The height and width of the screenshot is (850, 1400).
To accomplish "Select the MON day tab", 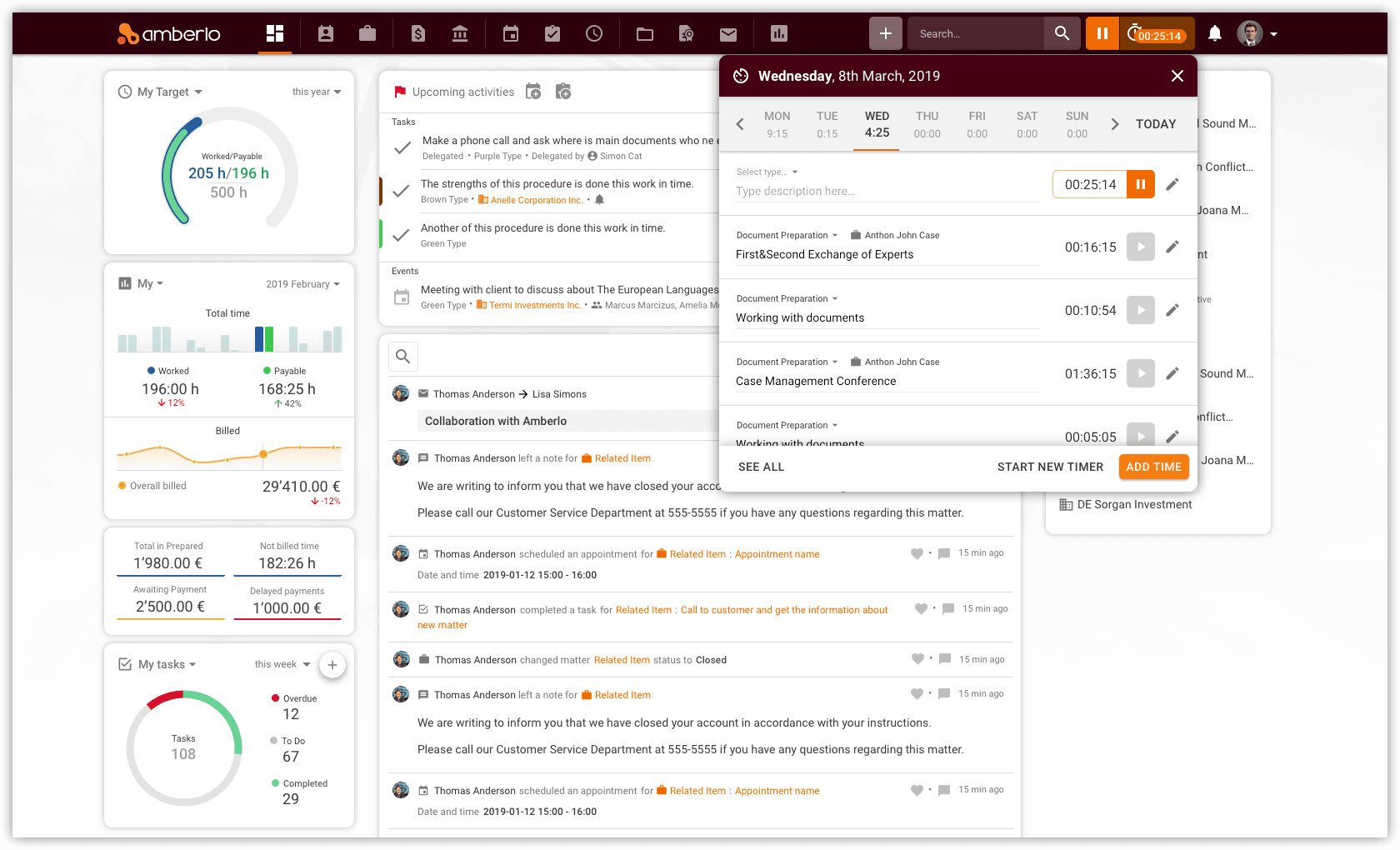I will coord(777,124).
